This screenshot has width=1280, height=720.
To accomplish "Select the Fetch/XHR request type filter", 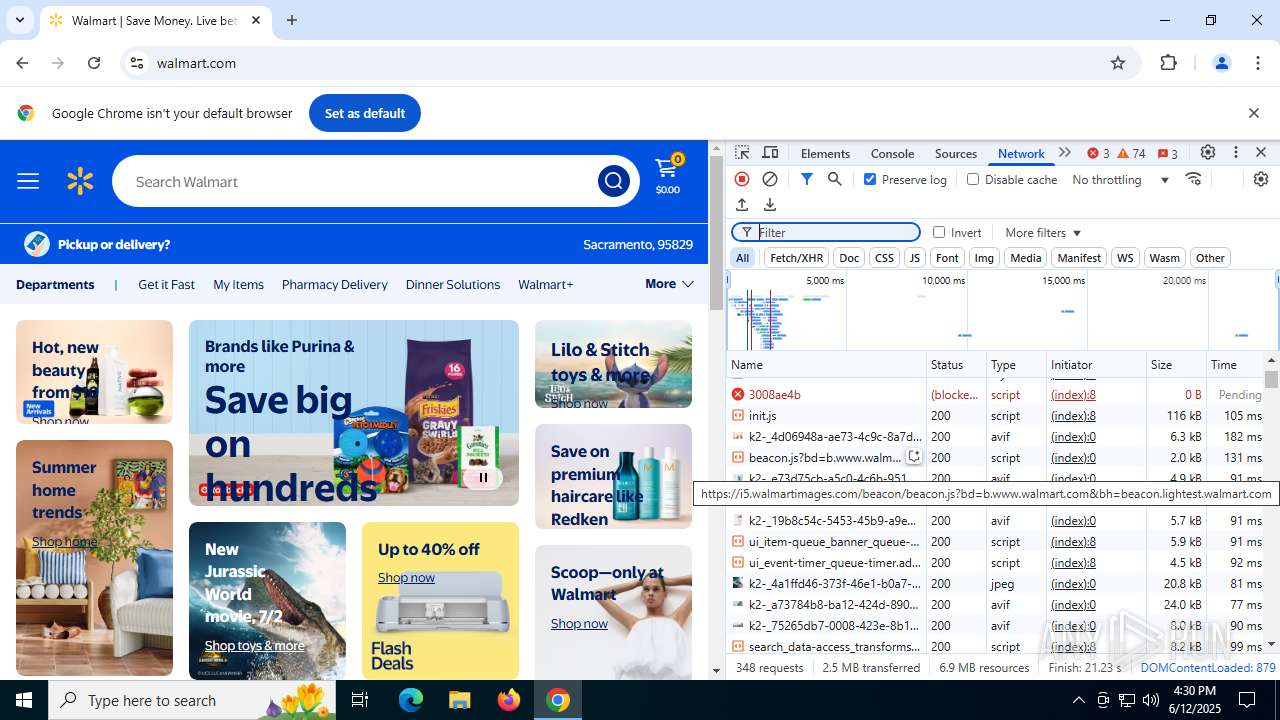I will pos(796,258).
